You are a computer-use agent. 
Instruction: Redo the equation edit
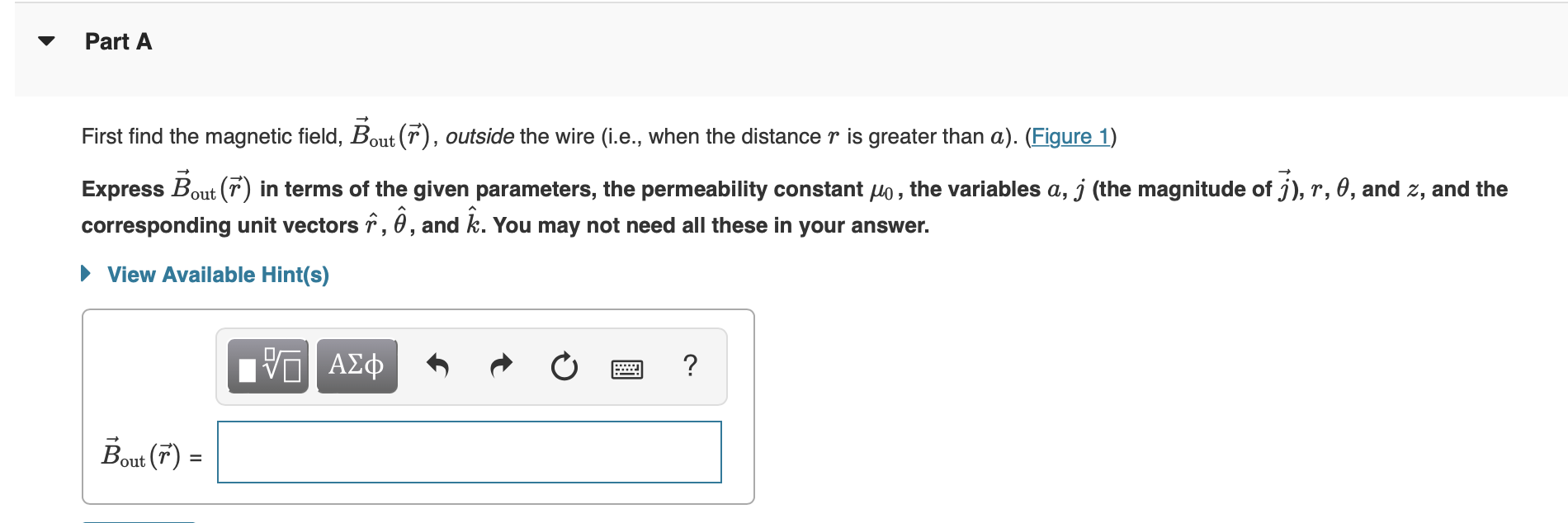pos(500,365)
